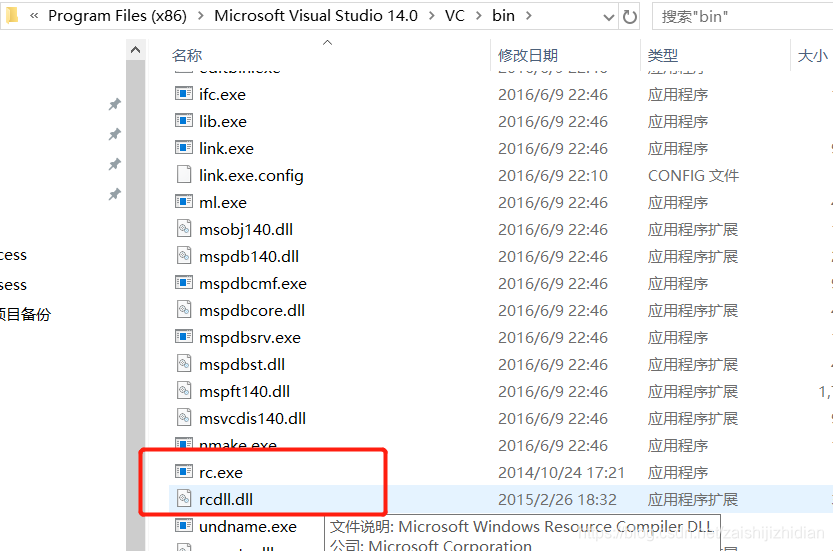Select the undname.exe file name
This screenshot has height=551, width=833.
[x=248, y=527]
